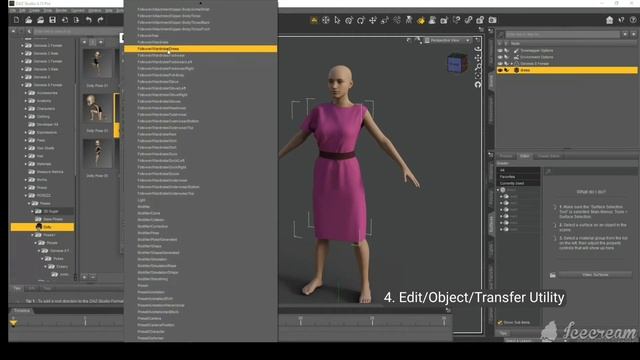Click the view cube in viewport

(457, 63)
